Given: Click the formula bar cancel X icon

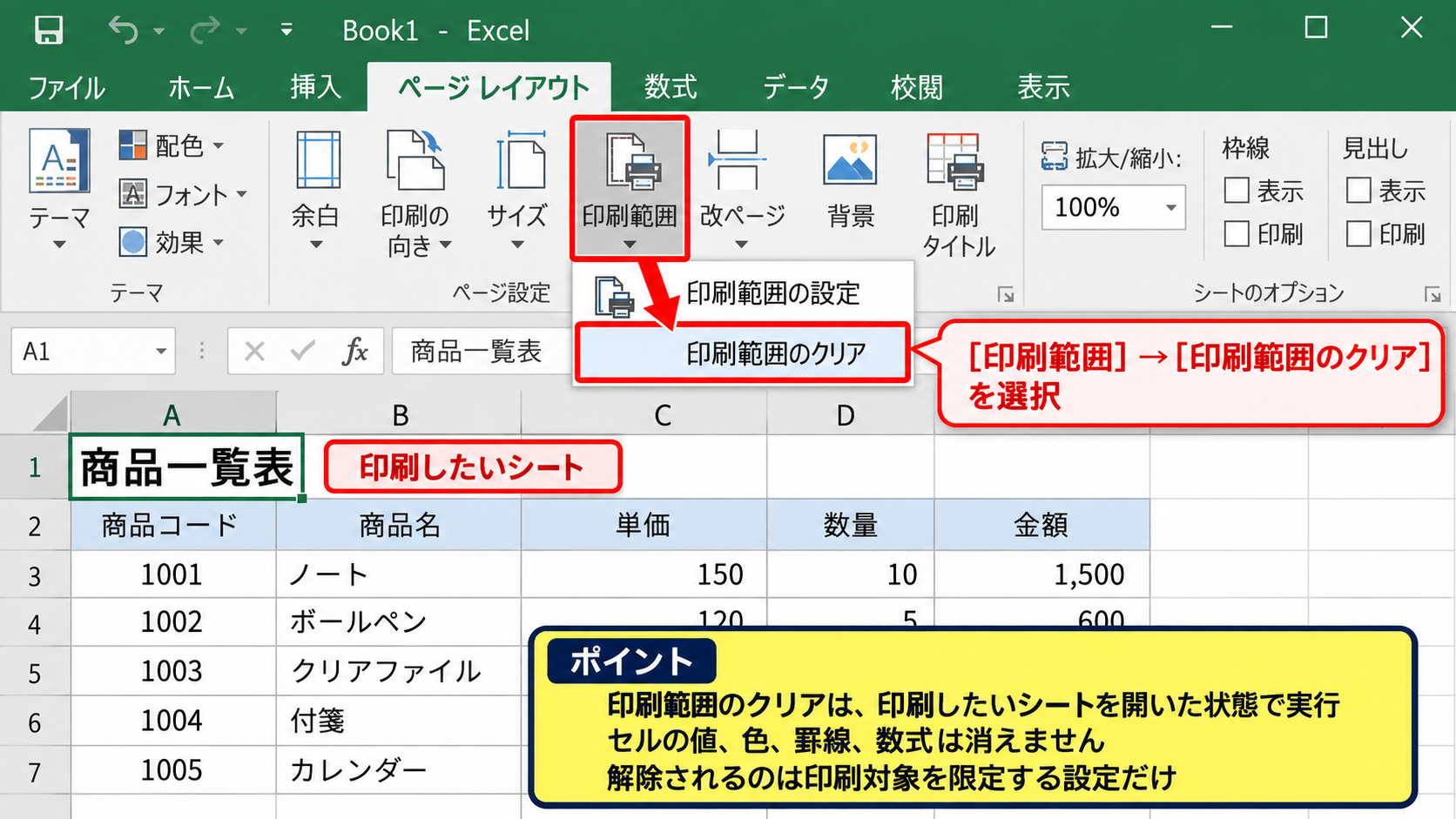Looking at the screenshot, I should point(254,352).
